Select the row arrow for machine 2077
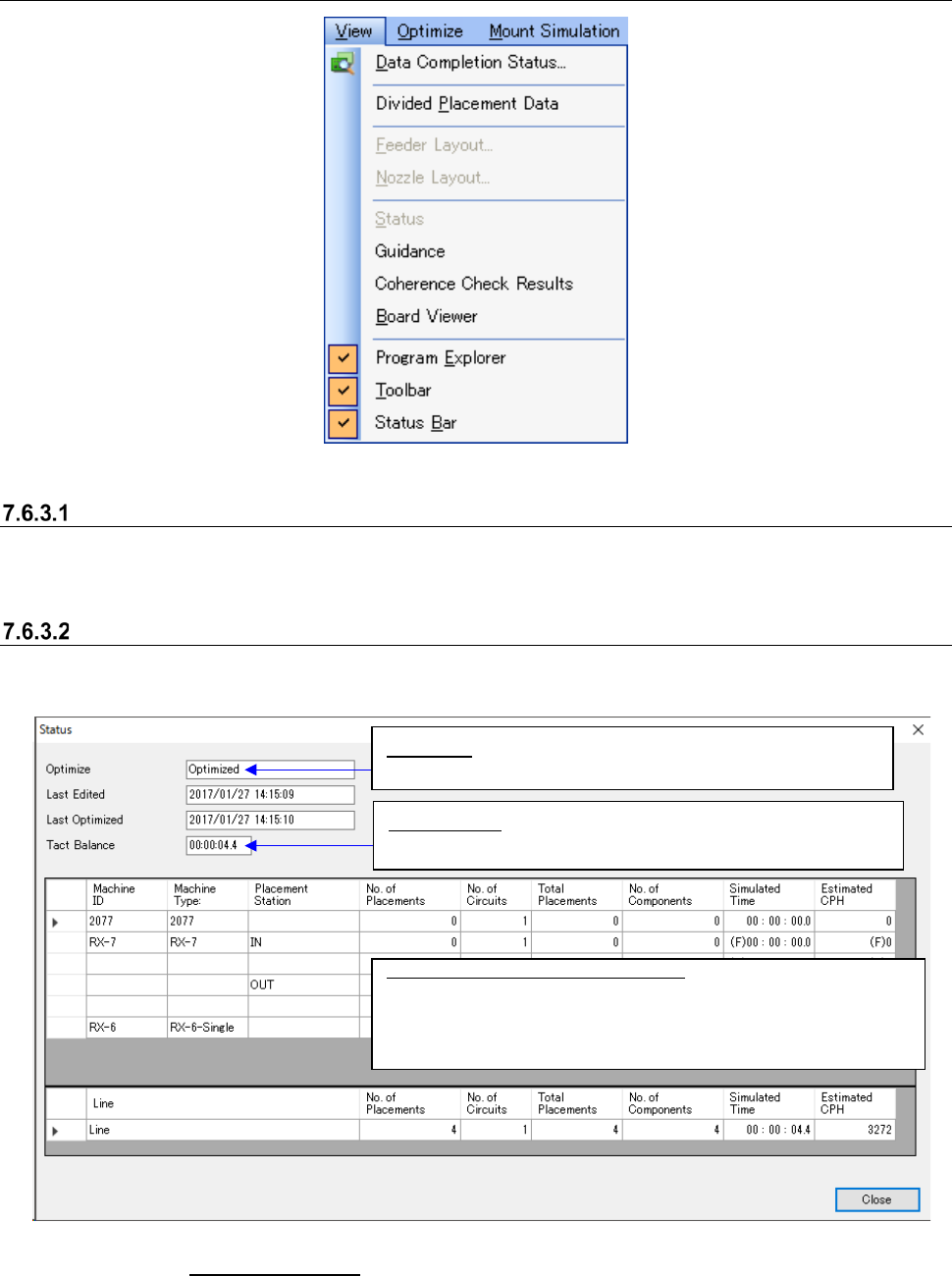Viewport: 952px width, 1276px height. click(55, 922)
